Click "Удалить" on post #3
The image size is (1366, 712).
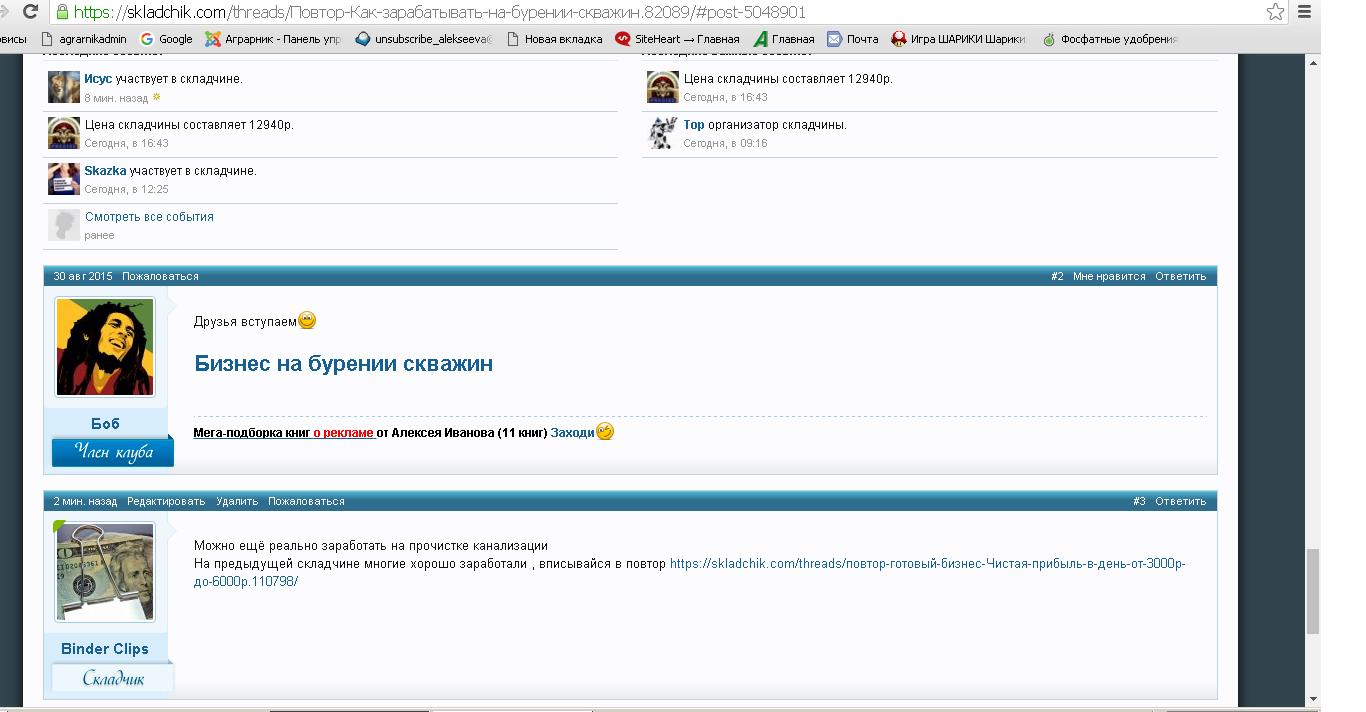237,501
